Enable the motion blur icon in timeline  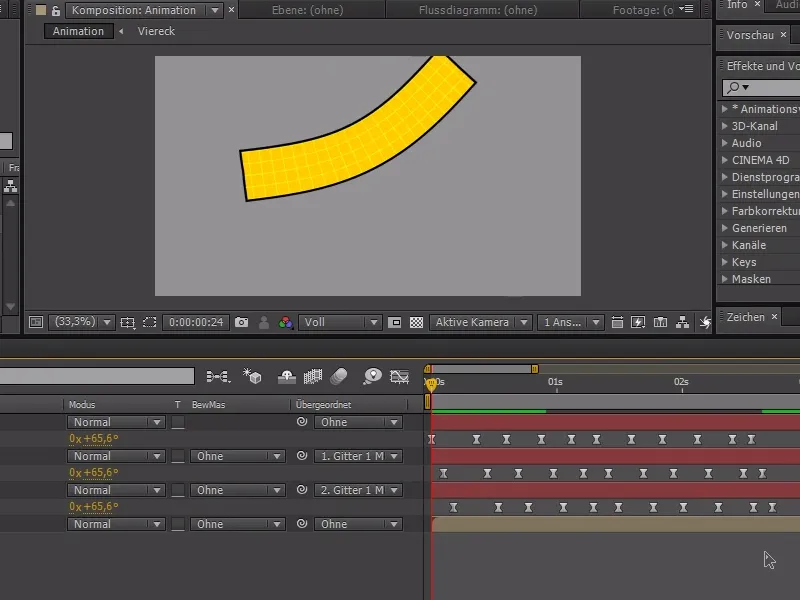pos(339,377)
